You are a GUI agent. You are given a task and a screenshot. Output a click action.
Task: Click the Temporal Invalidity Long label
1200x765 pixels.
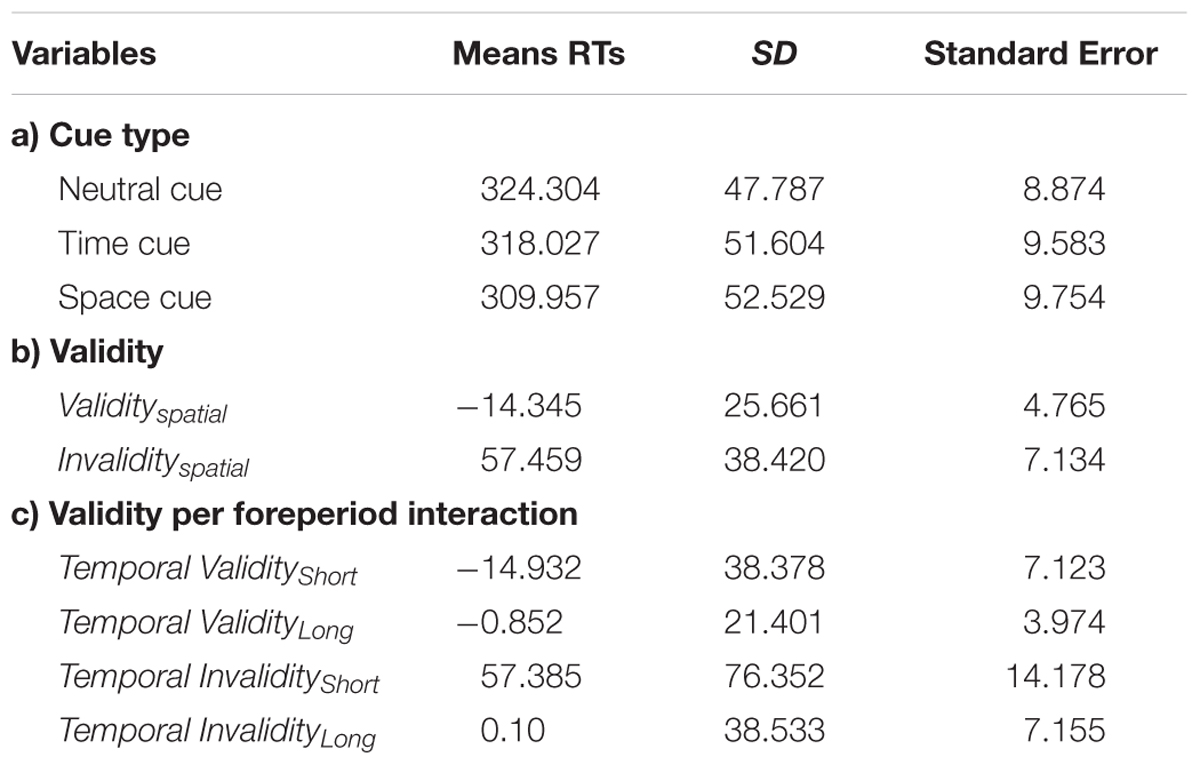(217, 733)
